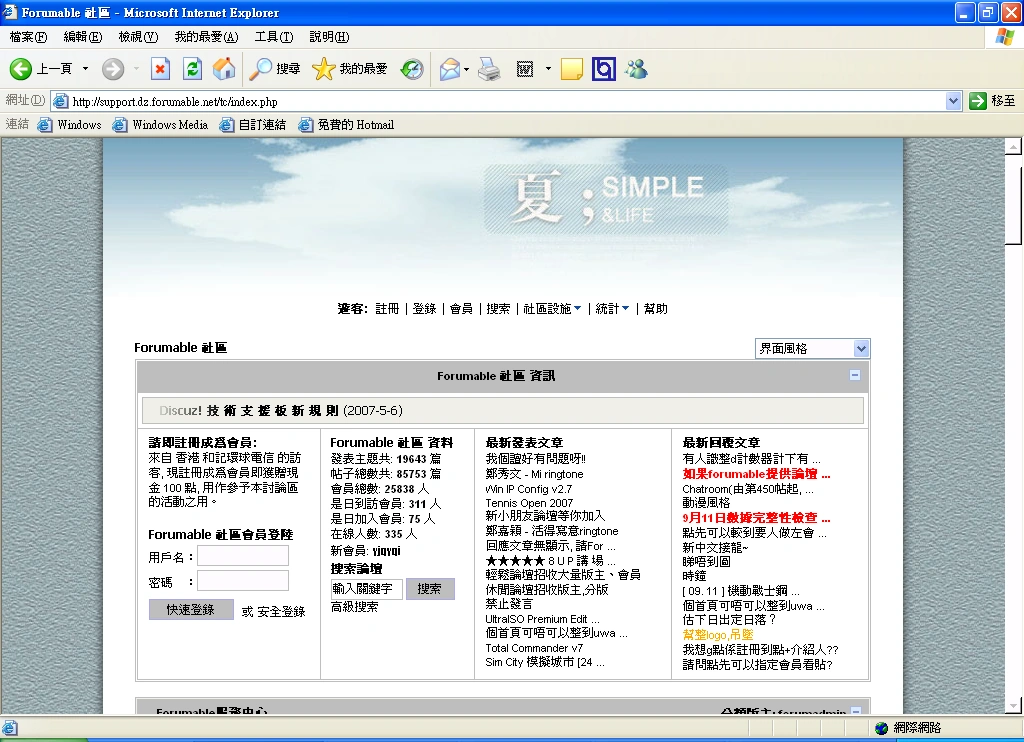Open the Forward button history dropdown arrow
The width and height of the screenshot is (1024, 742).
pyautogui.click(x=136, y=69)
